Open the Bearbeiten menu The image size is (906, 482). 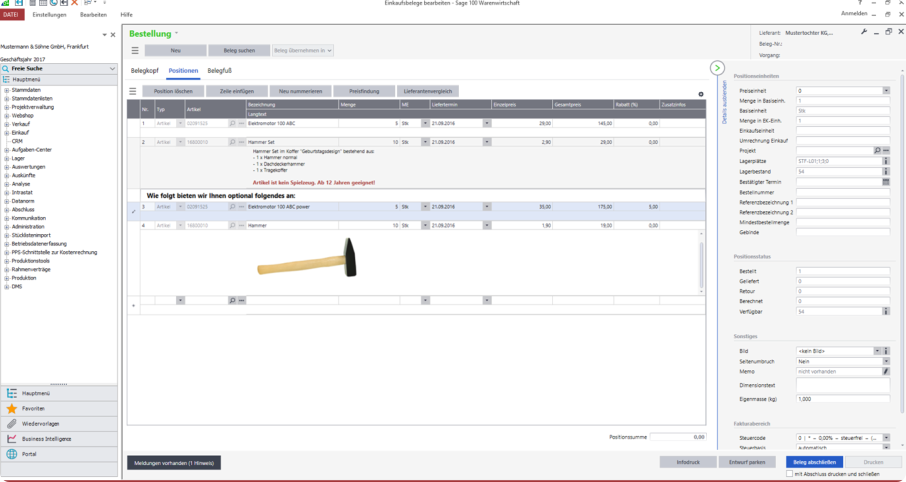pos(93,14)
